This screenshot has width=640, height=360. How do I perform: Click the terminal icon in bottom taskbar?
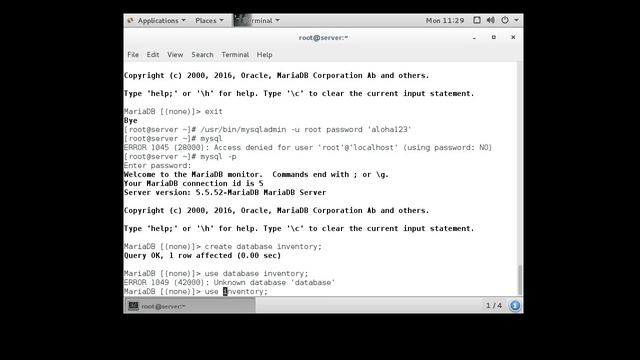tap(133, 306)
